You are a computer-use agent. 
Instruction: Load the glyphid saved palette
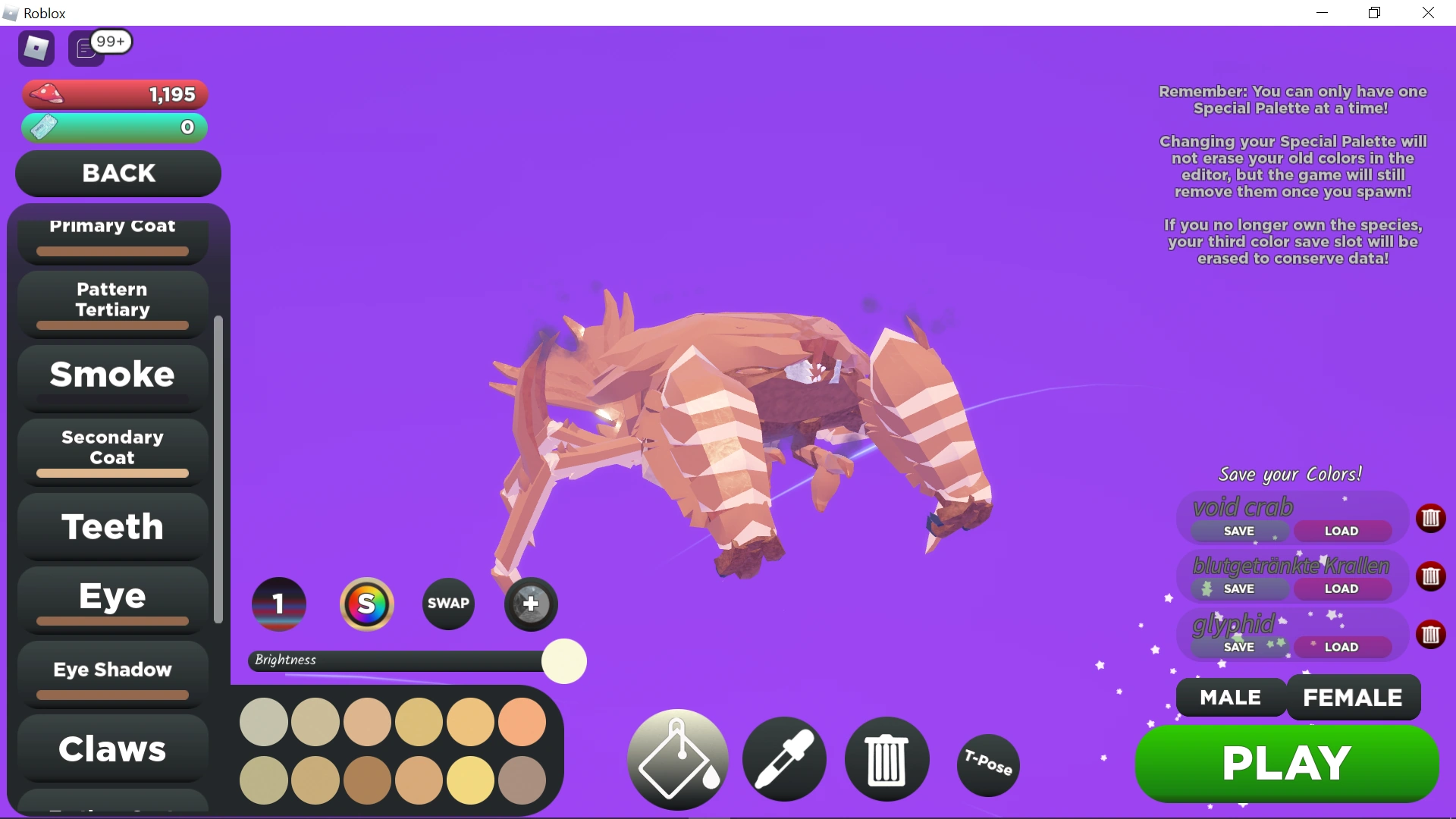pos(1342,647)
